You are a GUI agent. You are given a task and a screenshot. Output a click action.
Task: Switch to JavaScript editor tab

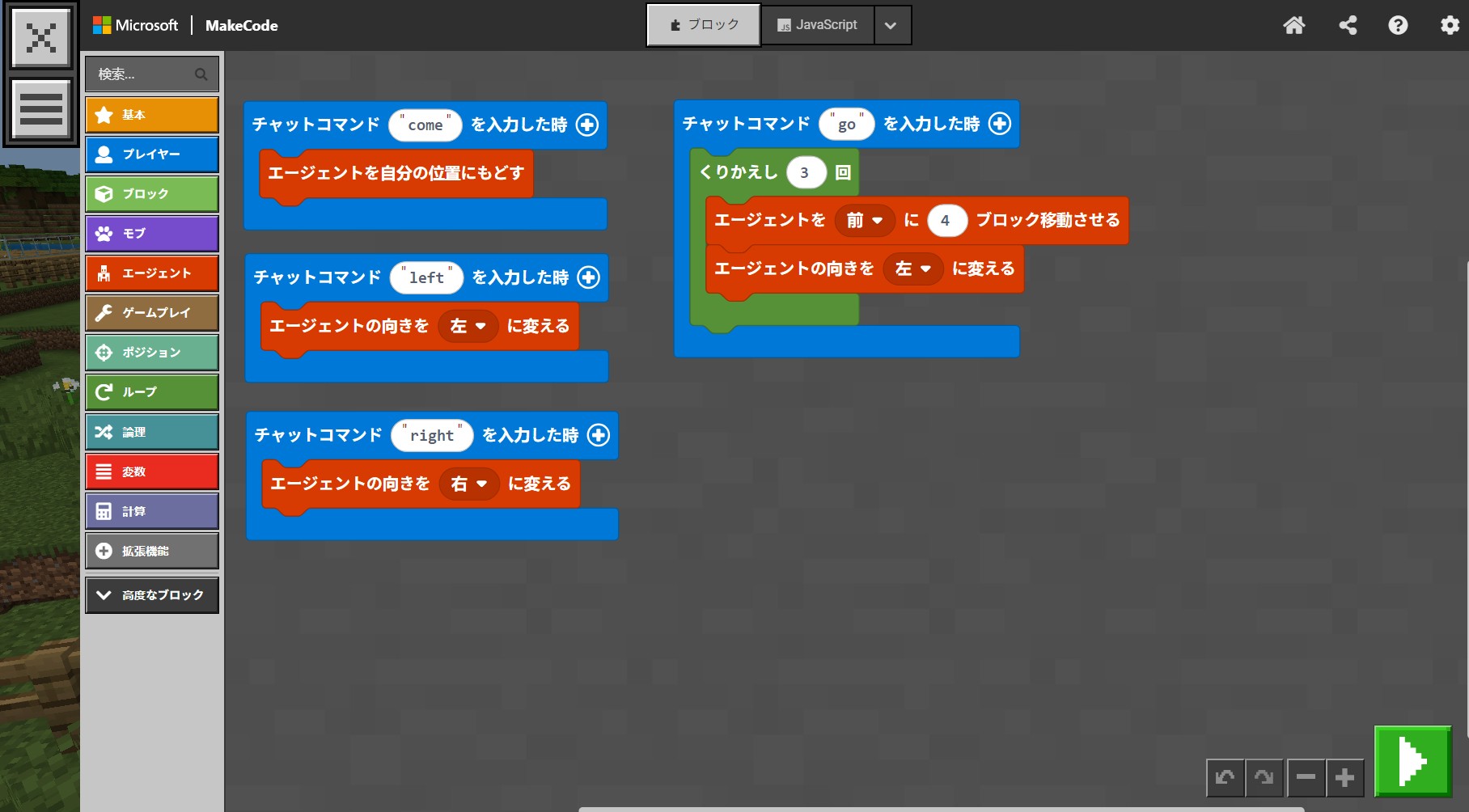click(x=817, y=25)
